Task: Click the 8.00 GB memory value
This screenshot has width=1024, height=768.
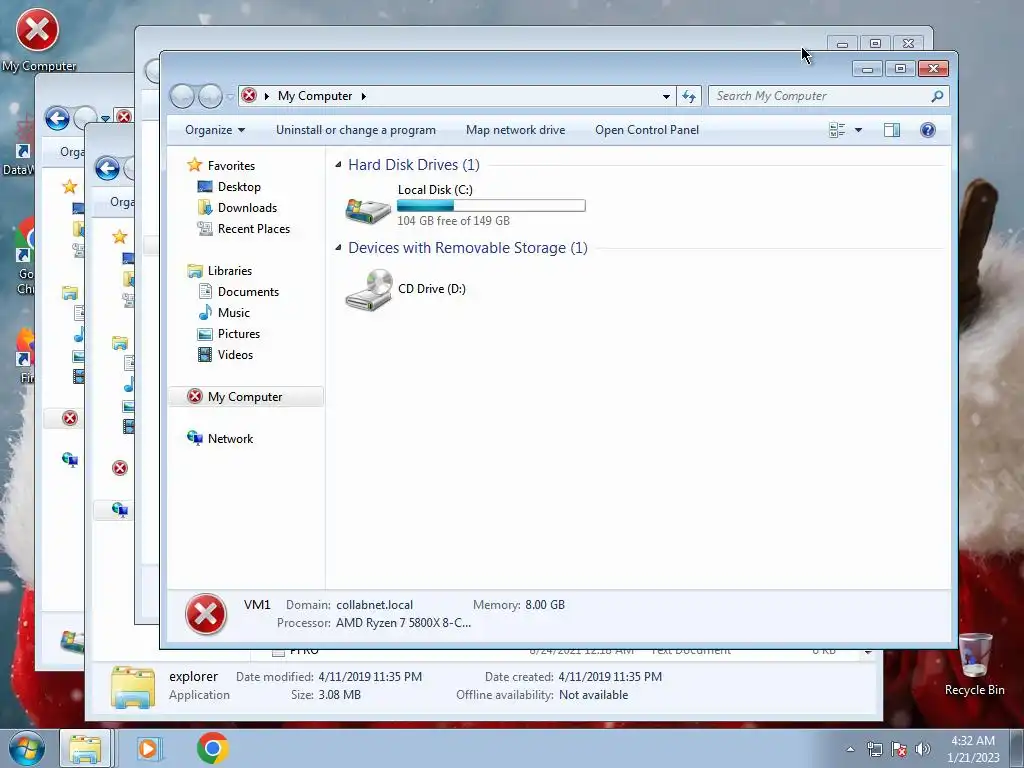Action: tap(545, 605)
